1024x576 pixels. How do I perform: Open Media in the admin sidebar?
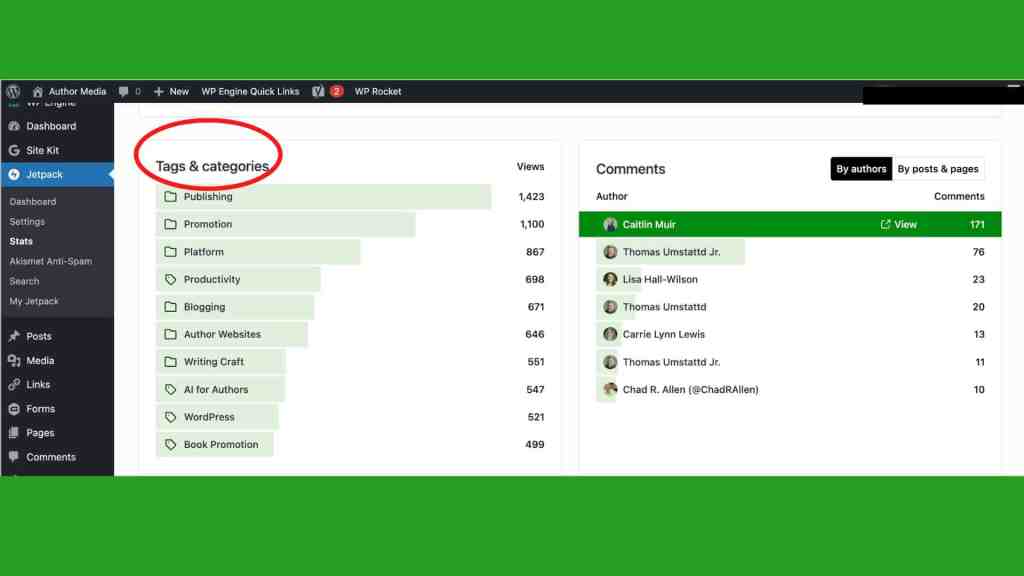point(40,360)
